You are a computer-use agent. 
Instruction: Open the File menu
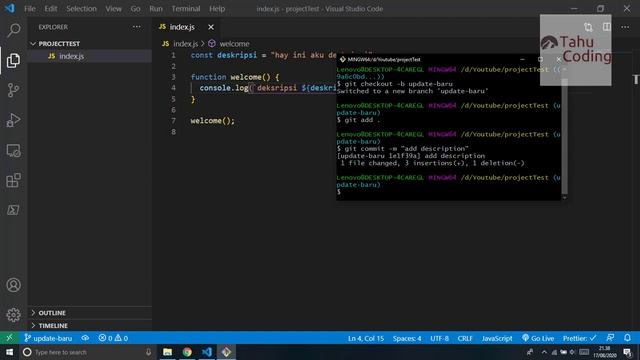point(30,9)
